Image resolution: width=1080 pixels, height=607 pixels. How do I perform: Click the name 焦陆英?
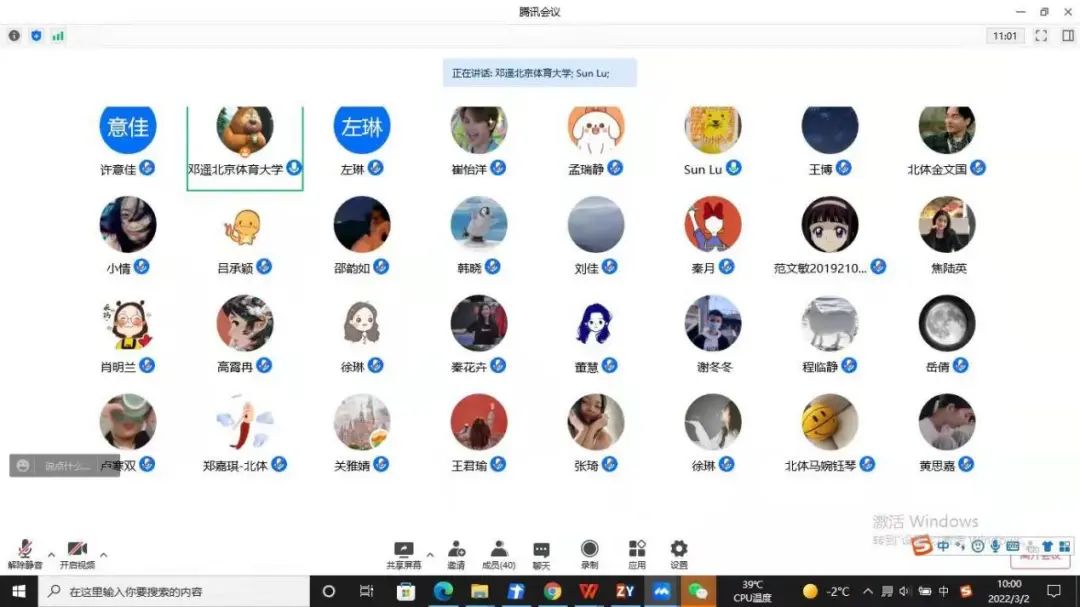pyautogui.click(x=948, y=268)
